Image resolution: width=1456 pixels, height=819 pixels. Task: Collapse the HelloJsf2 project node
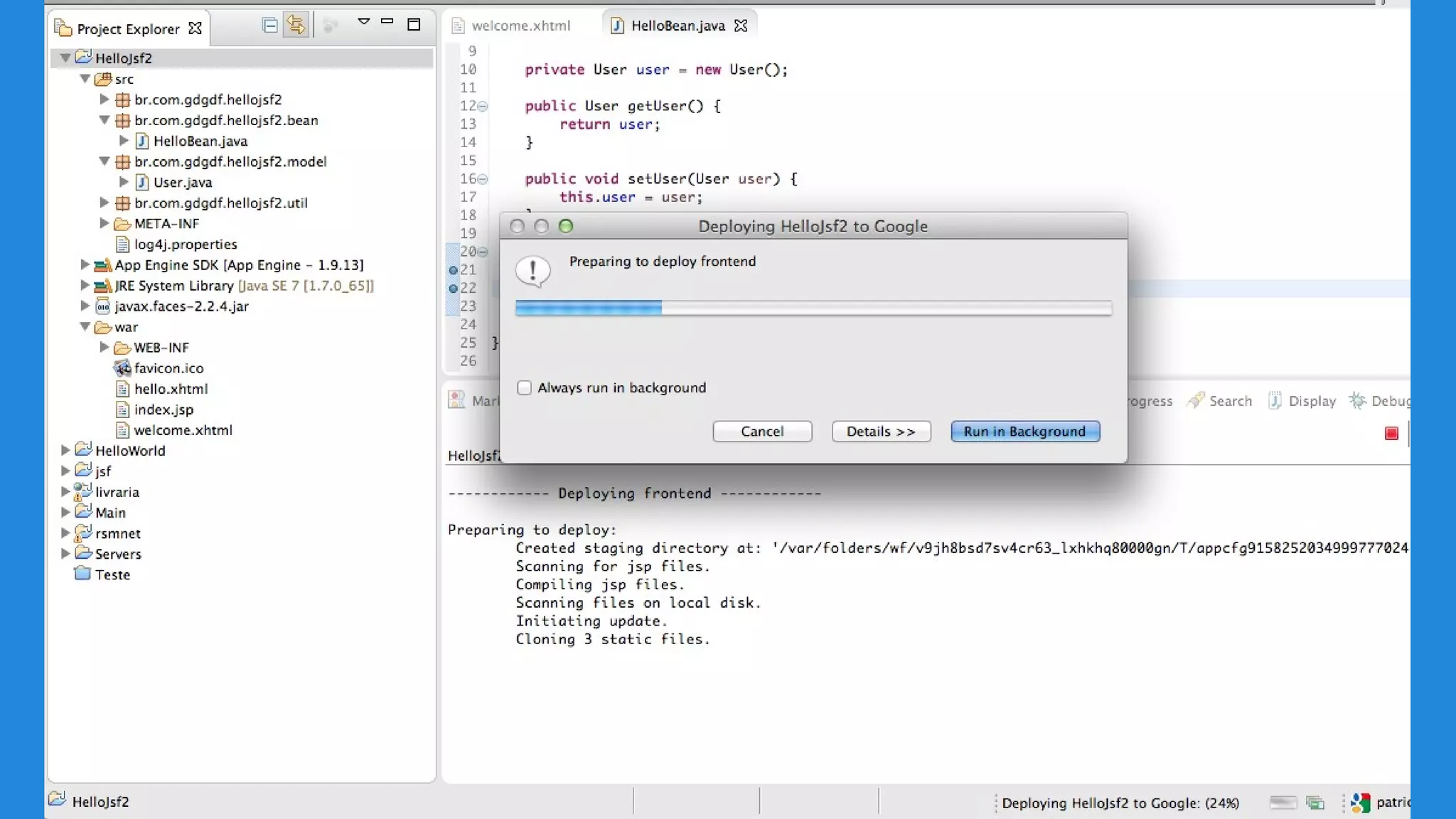pos(65,58)
